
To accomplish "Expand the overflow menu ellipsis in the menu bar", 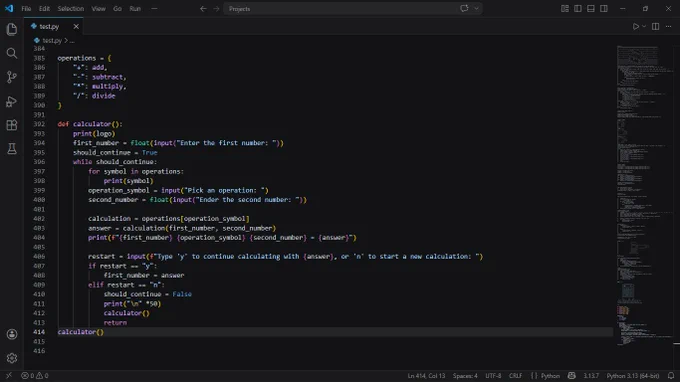I will [x=154, y=9].
